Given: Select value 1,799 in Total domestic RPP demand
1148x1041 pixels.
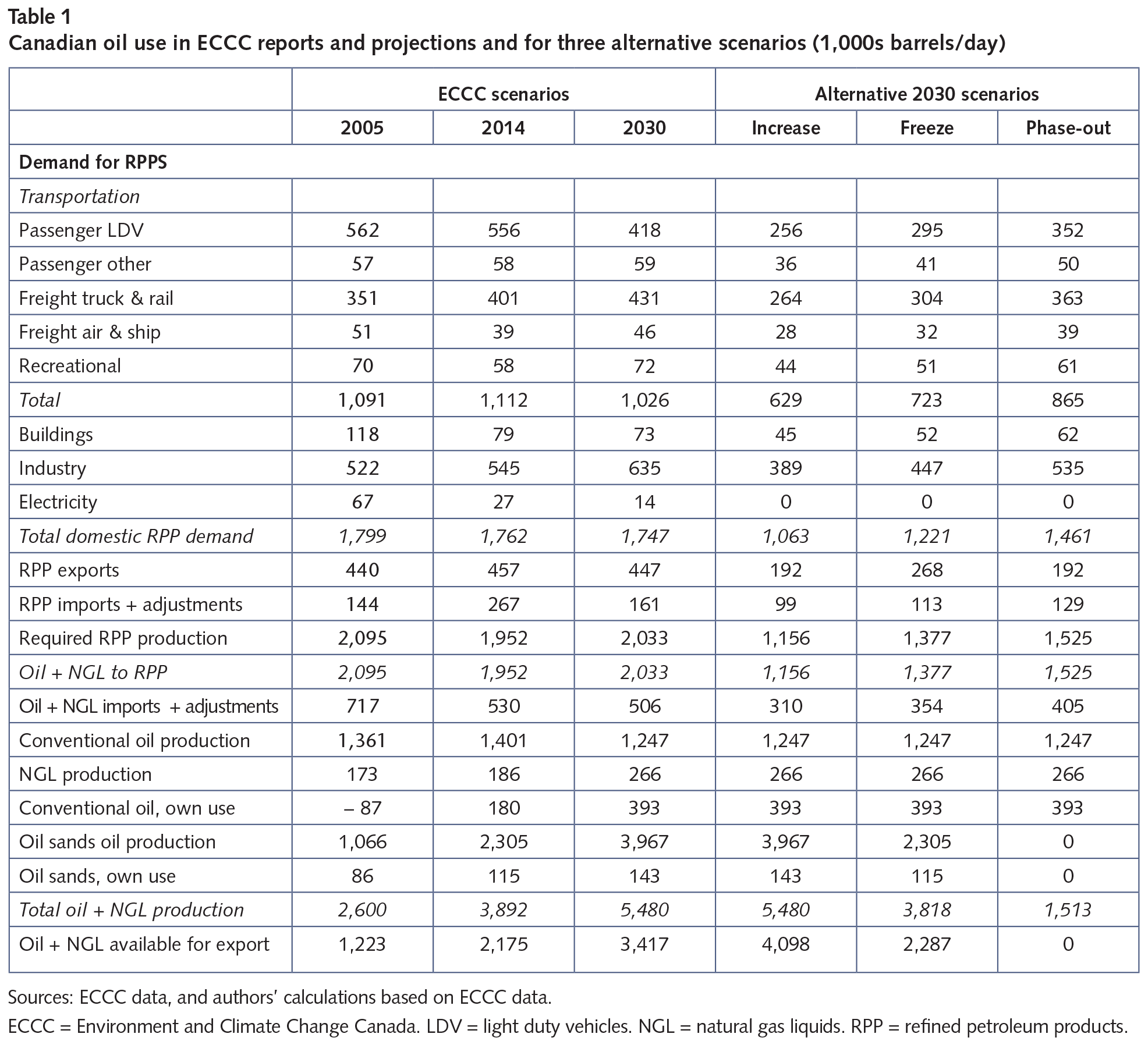Looking at the screenshot, I should [x=362, y=536].
